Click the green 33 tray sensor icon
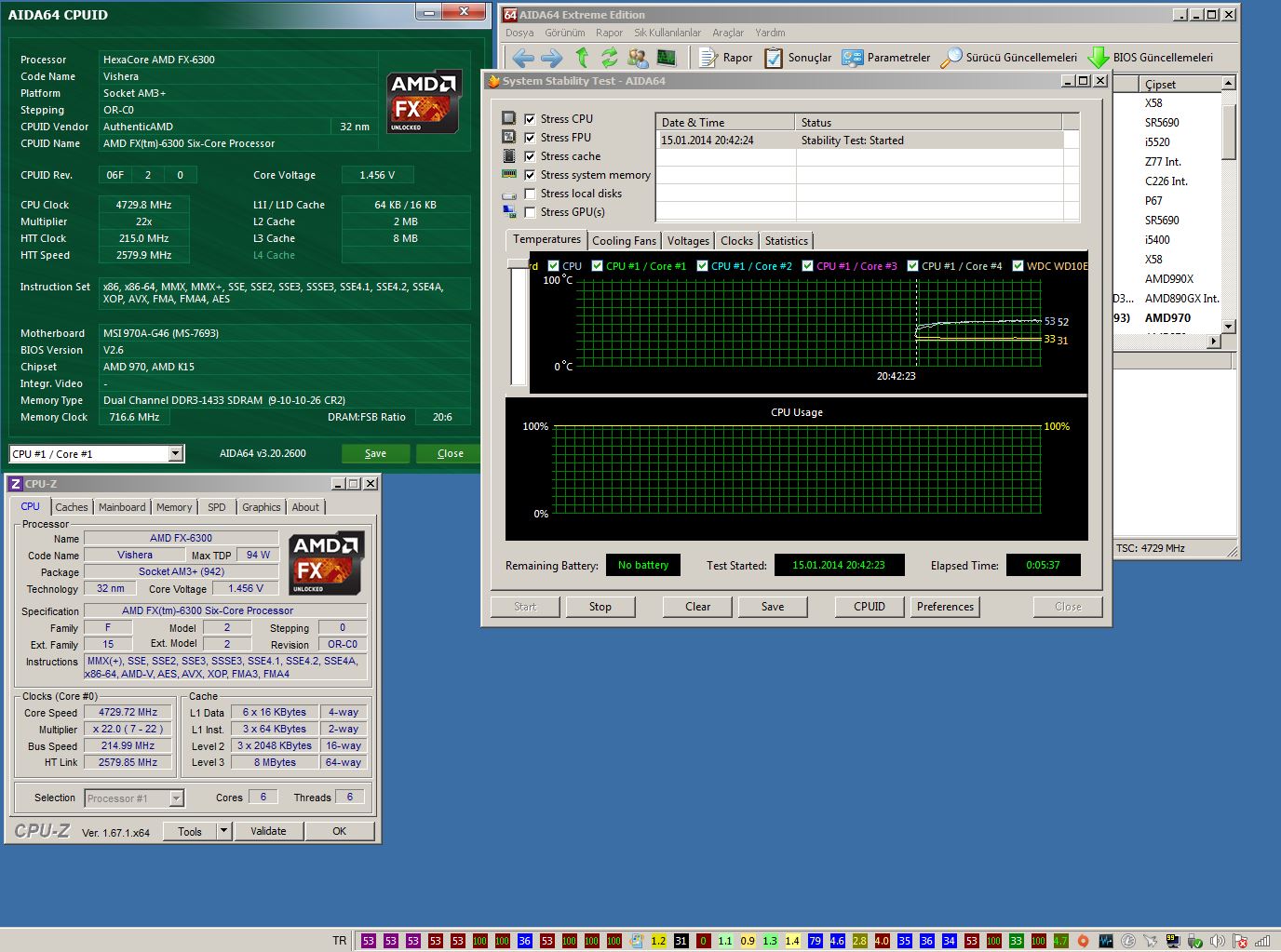This screenshot has width=1281, height=952. point(1016,941)
